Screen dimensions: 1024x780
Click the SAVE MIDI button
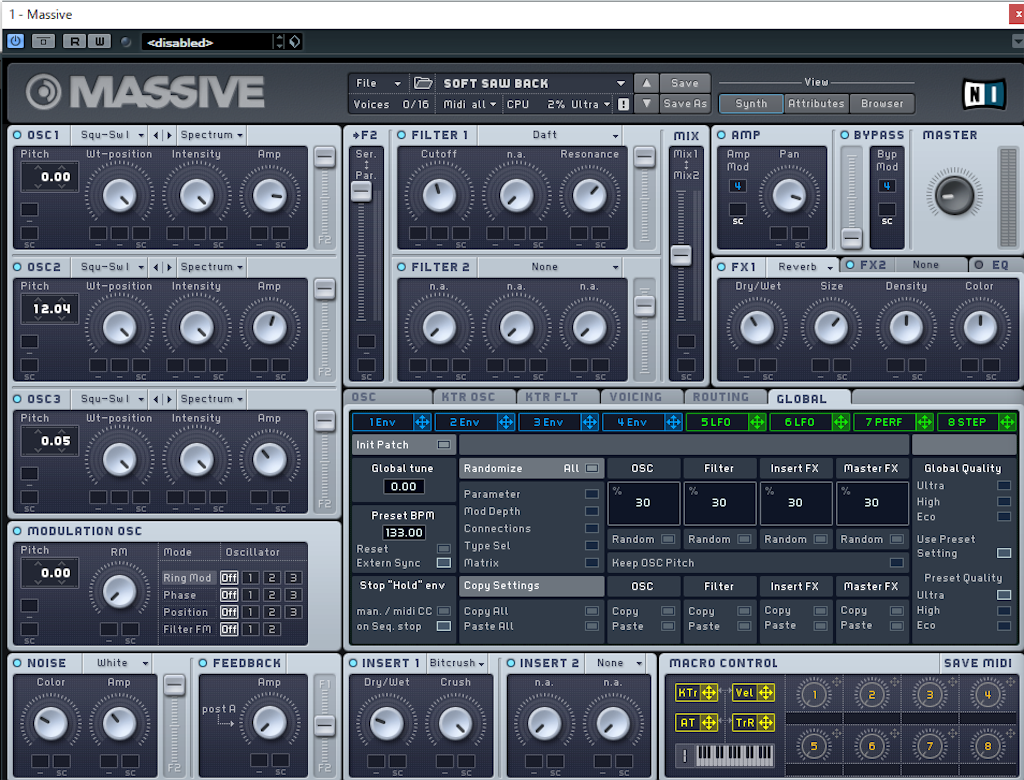(x=977, y=663)
